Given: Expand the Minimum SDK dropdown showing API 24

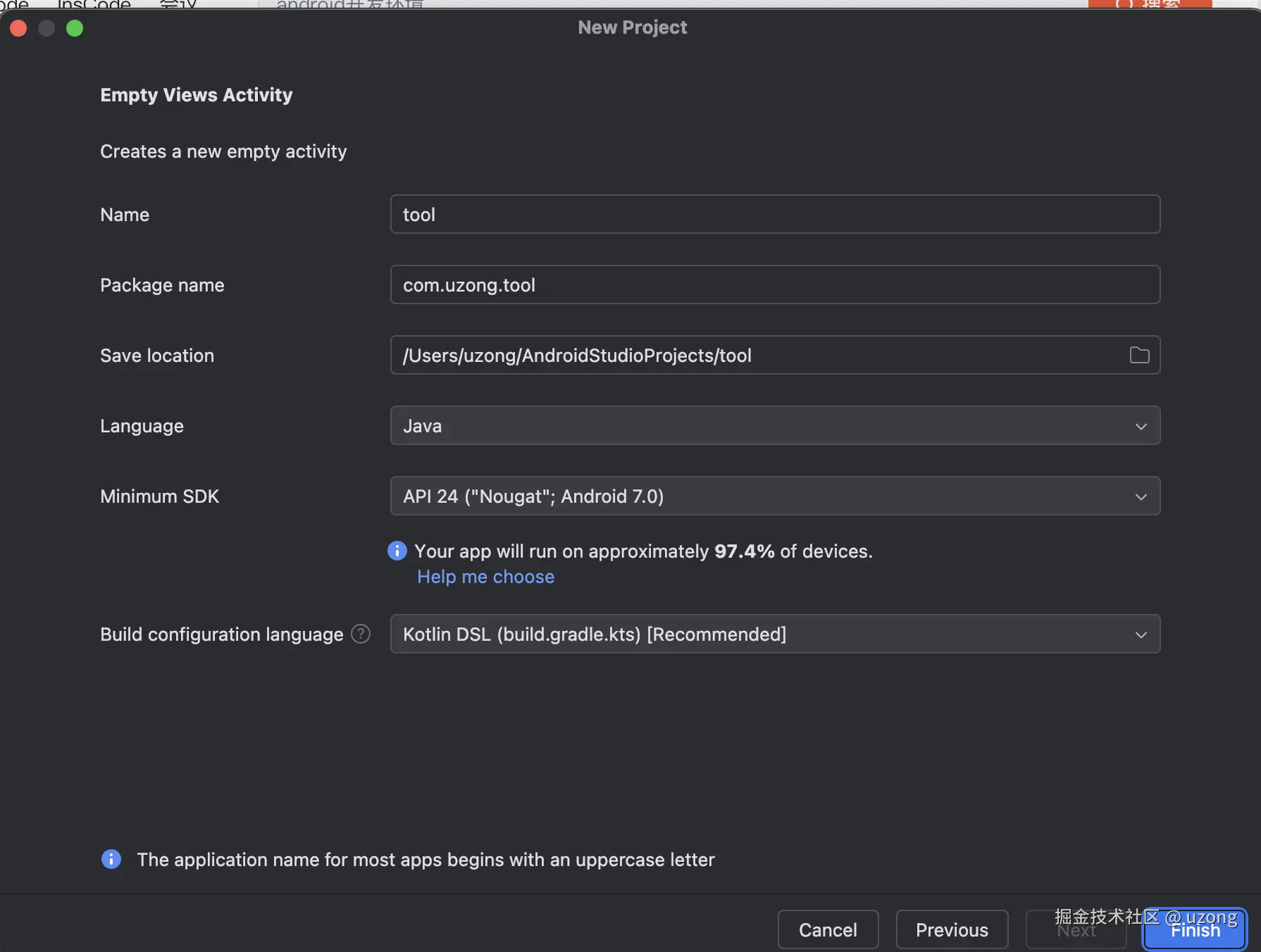Looking at the screenshot, I should 775,496.
